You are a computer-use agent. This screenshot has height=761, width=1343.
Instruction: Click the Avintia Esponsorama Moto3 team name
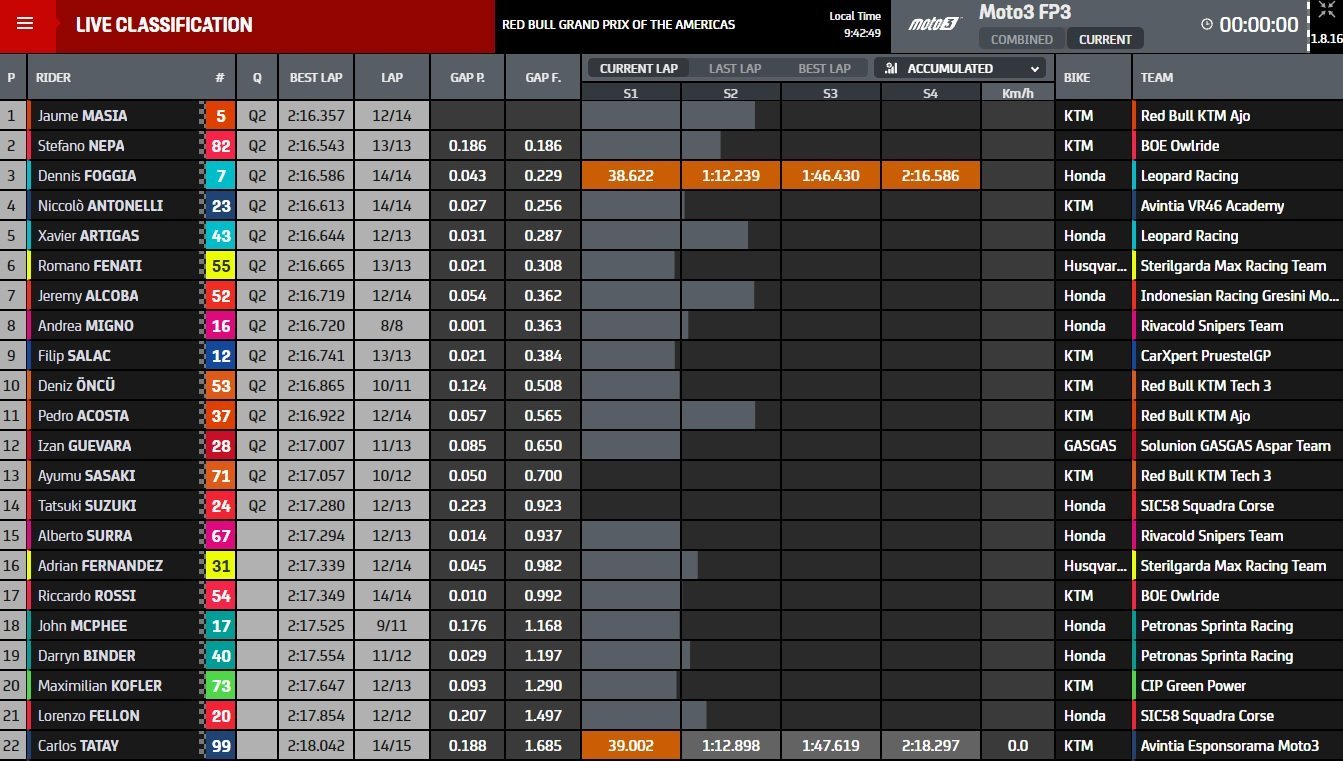1230,745
